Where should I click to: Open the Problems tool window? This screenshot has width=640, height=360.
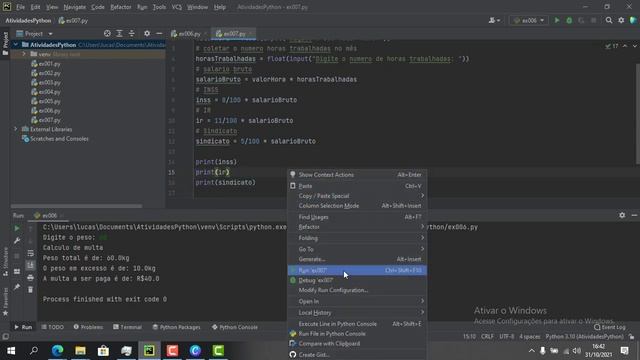[88, 327]
